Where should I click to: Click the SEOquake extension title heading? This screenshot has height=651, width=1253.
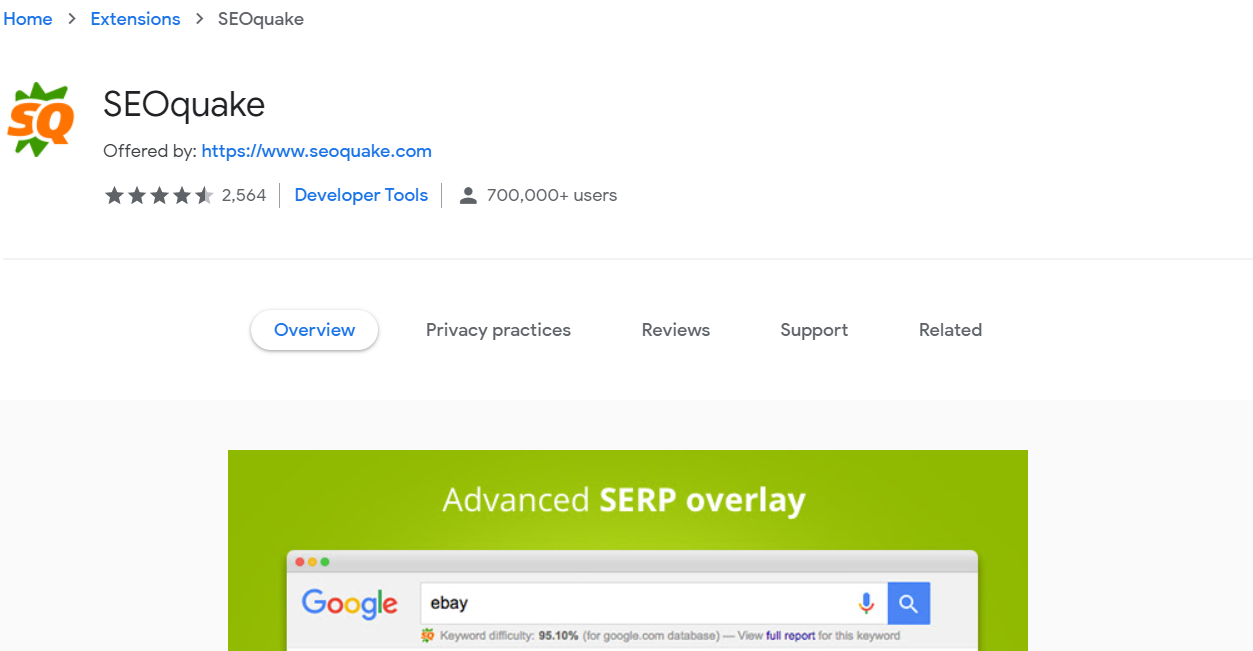coord(184,104)
